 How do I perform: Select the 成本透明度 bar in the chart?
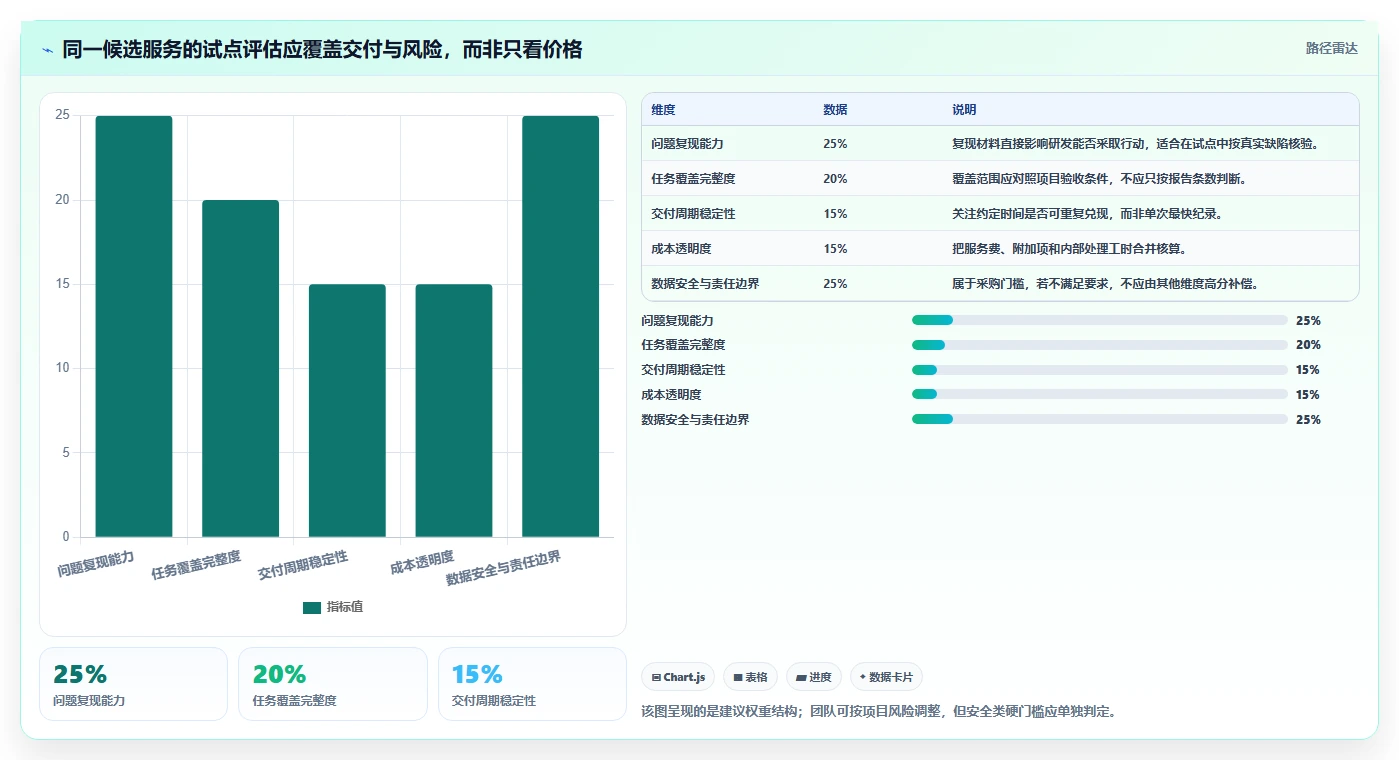pyautogui.click(x=454, y=411)
